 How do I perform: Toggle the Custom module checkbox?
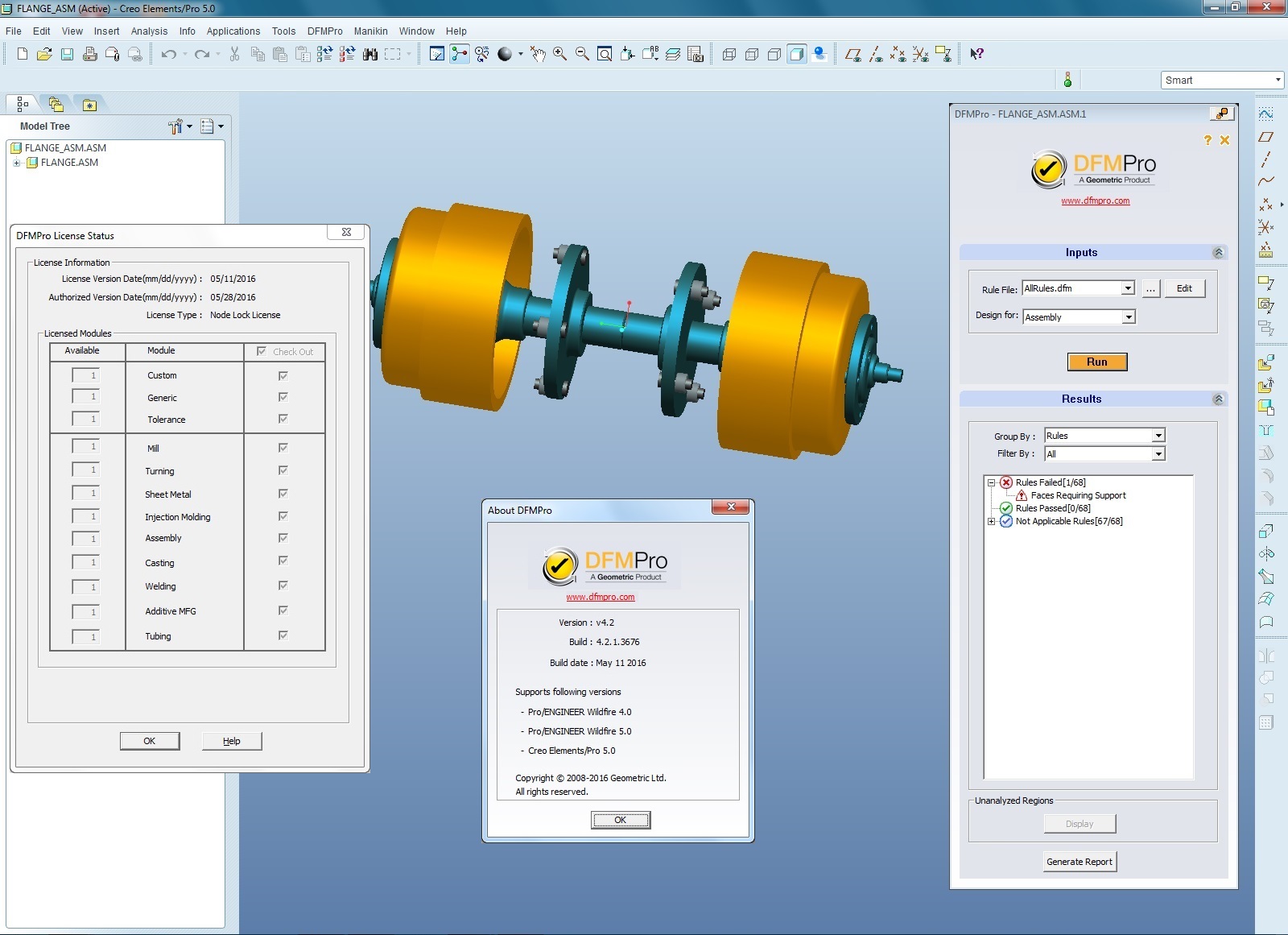point(283,375)
